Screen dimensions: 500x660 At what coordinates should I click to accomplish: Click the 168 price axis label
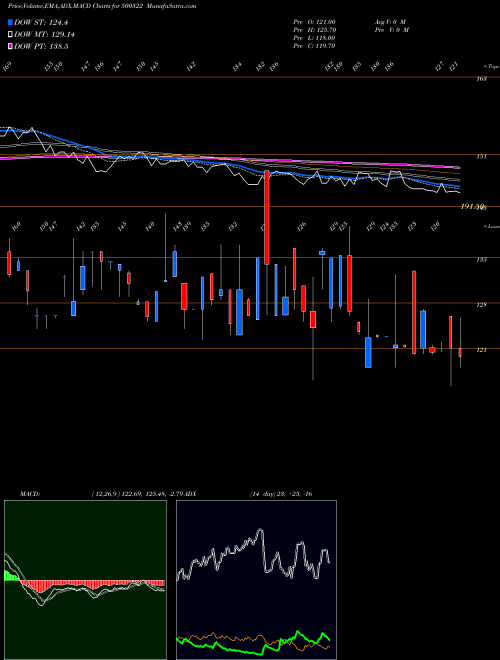point(482,79)
